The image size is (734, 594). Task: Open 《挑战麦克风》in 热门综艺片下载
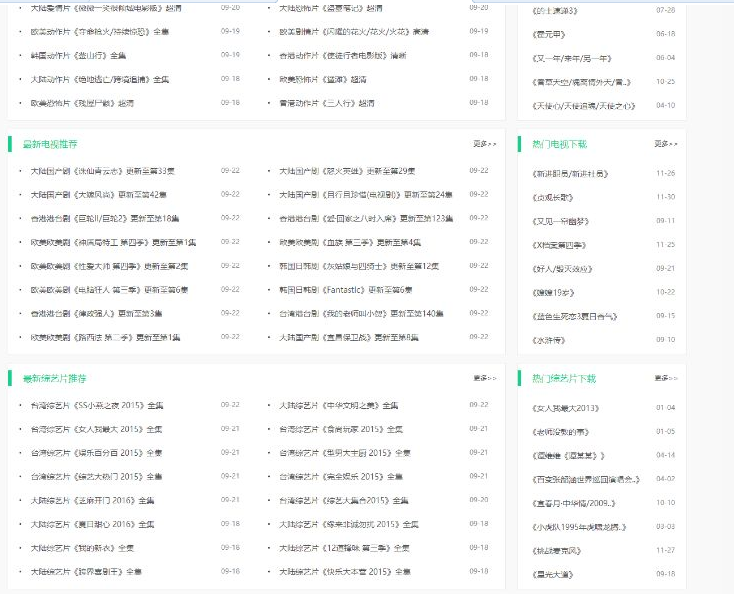(x=557, y=551)
